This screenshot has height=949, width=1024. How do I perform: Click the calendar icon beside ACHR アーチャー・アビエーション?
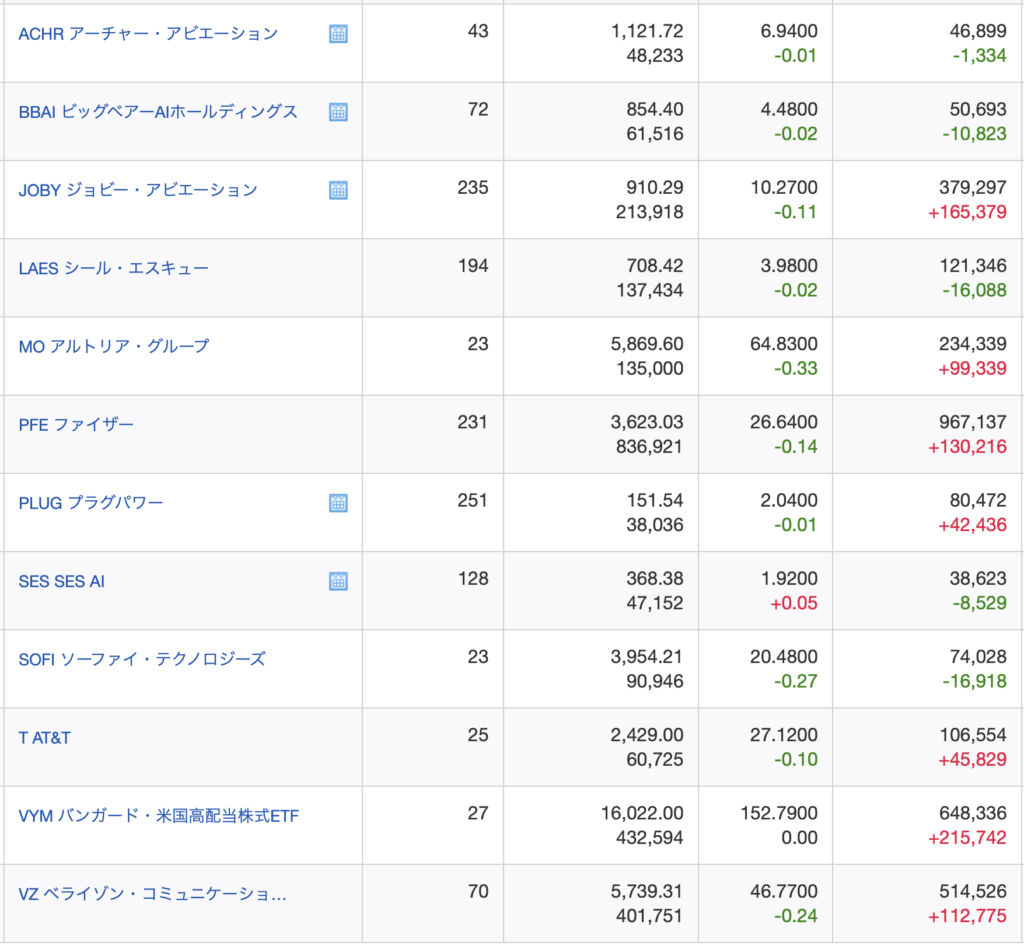point(338,34)
